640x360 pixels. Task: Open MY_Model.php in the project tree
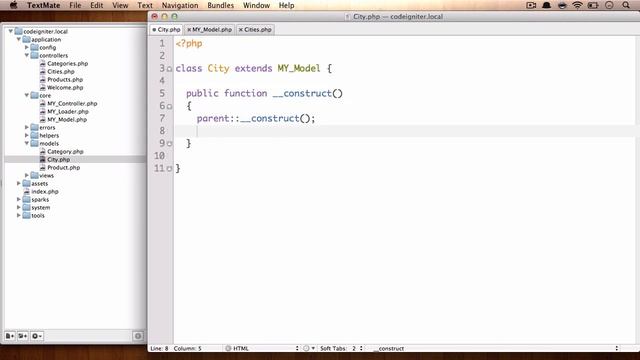67,120
